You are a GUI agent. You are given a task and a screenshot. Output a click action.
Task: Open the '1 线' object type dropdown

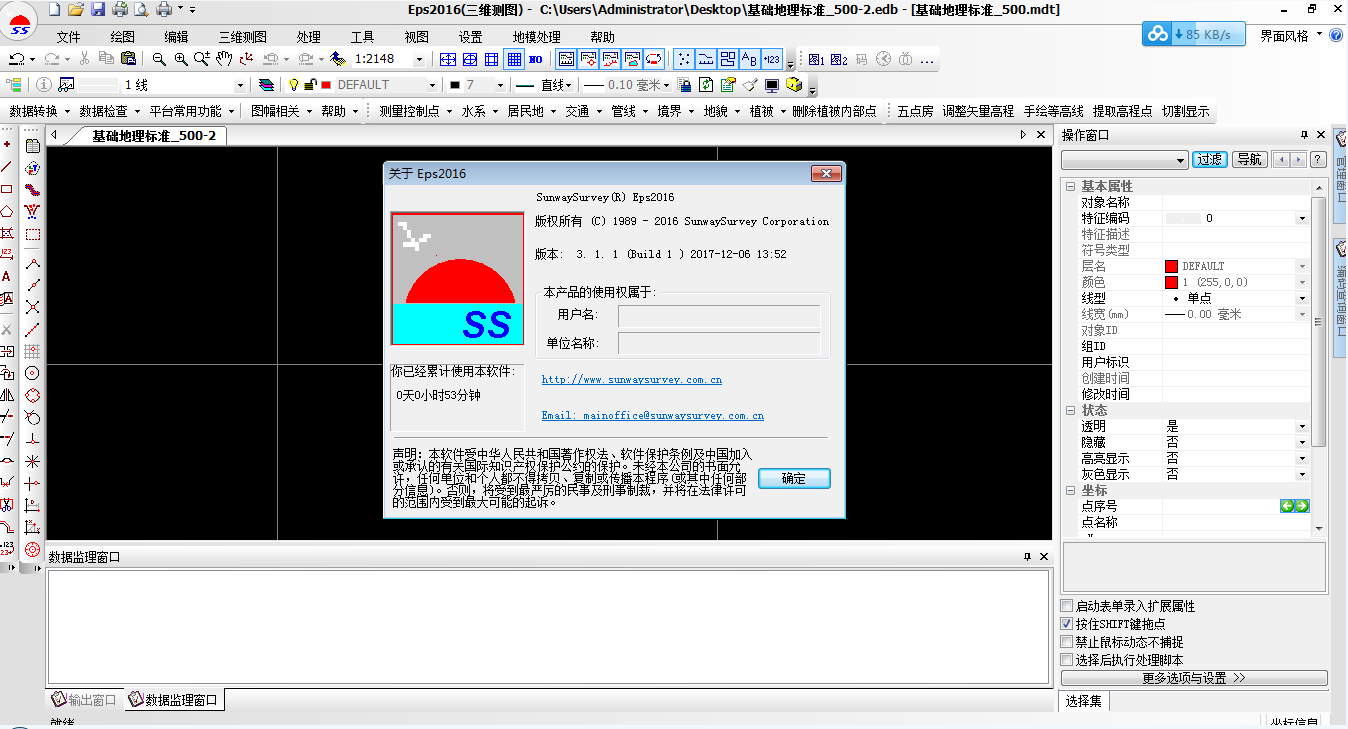239,85
